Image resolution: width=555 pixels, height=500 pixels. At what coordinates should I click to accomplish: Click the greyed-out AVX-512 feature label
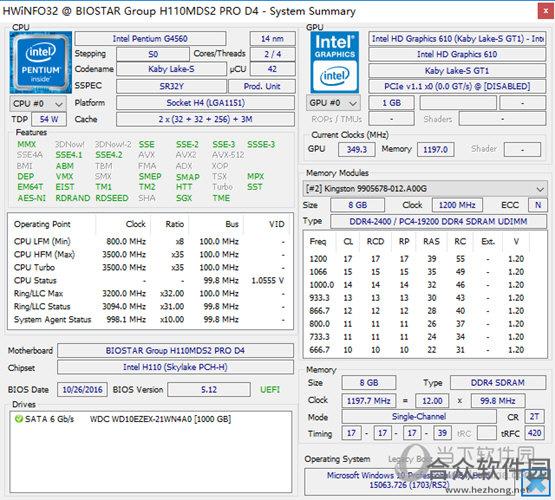(x=228, y=155)
